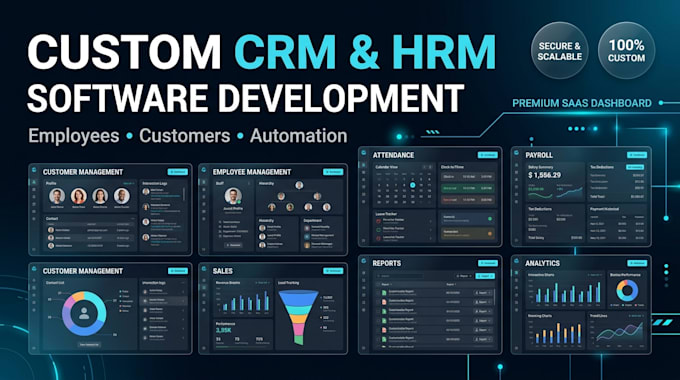Open the export dropdown in the first Reports row
680x380 pixels.
pos(483,293)
